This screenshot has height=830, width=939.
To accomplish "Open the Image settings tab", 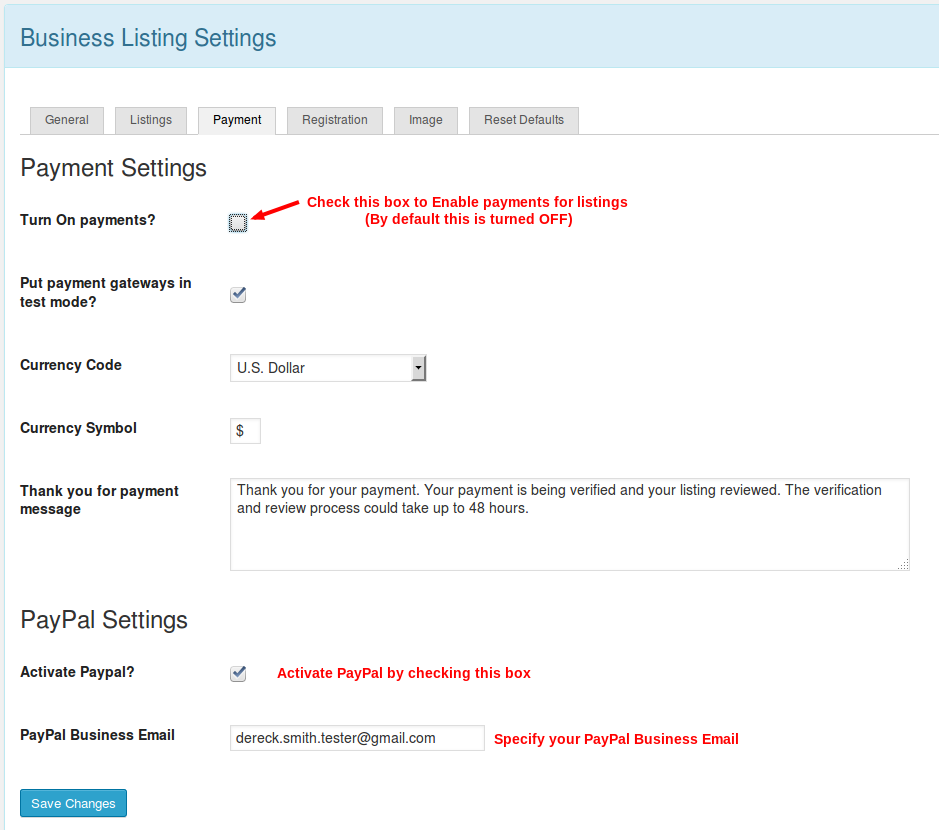I will point(425,120).
